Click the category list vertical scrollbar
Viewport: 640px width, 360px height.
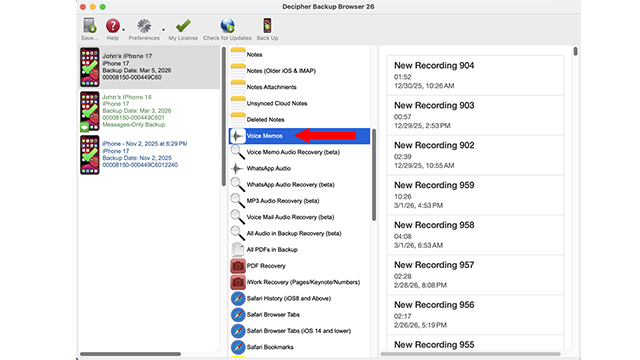coord(374,175)
